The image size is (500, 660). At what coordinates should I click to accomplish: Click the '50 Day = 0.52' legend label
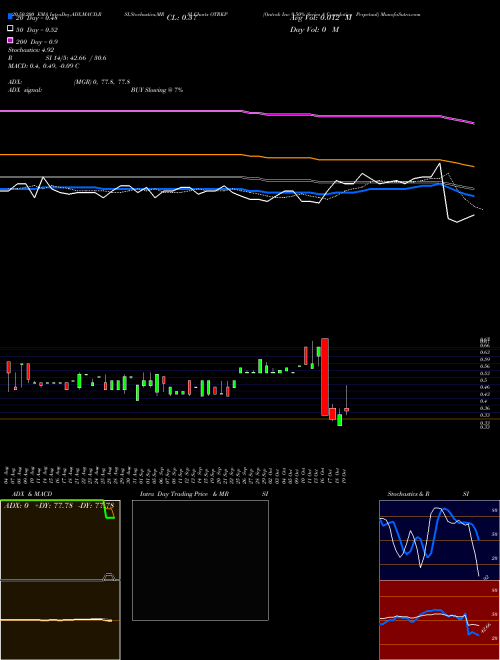point(37,30)
